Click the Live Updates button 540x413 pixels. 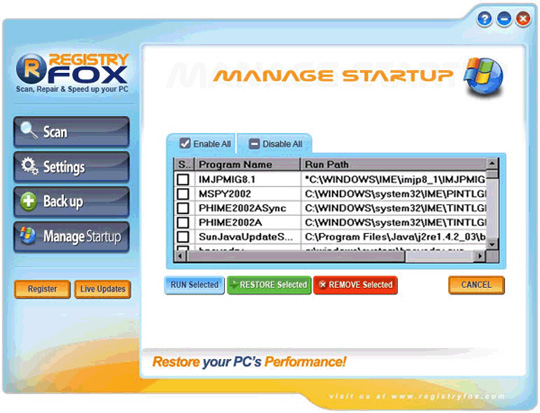tap(103, 289)
